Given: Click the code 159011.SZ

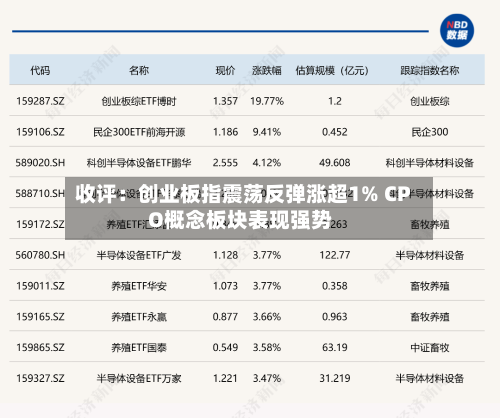Looking at the screenshot, I should (x=40, y=286).
